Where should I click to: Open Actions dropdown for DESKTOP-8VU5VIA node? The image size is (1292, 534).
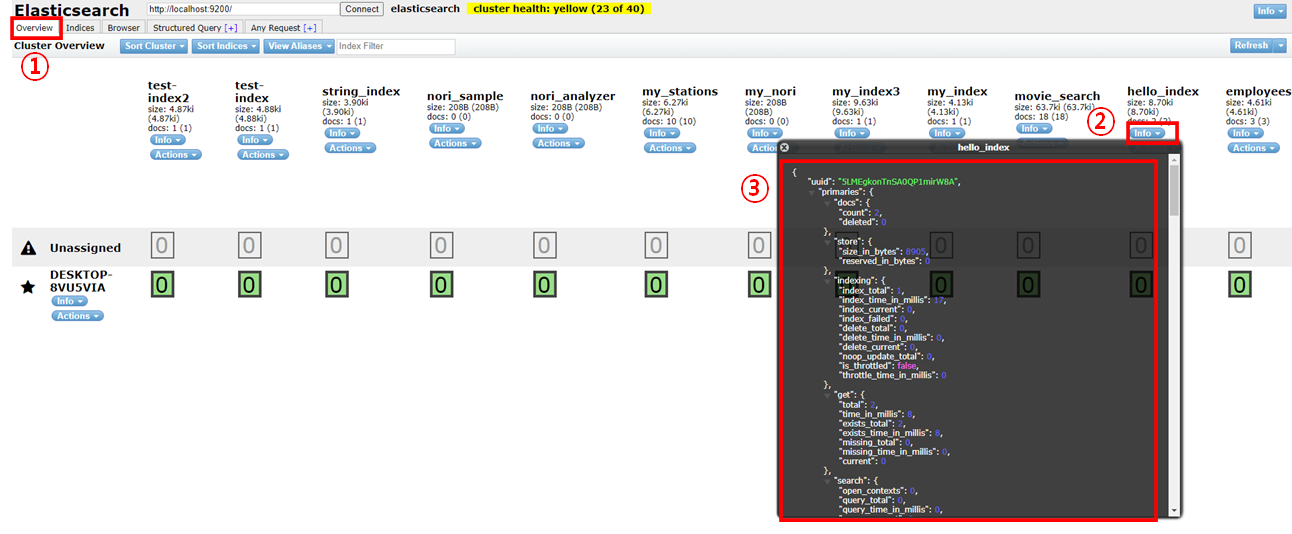pyautogui.click(x=78, y=316)
